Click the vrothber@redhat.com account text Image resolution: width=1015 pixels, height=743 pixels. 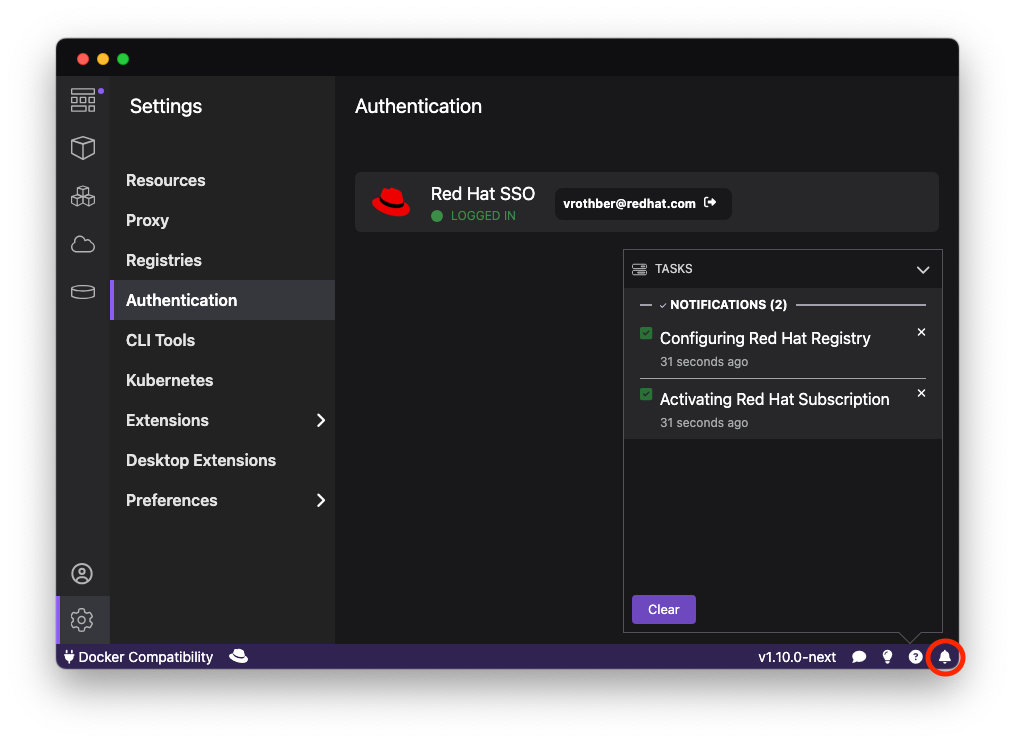(629, 203)
